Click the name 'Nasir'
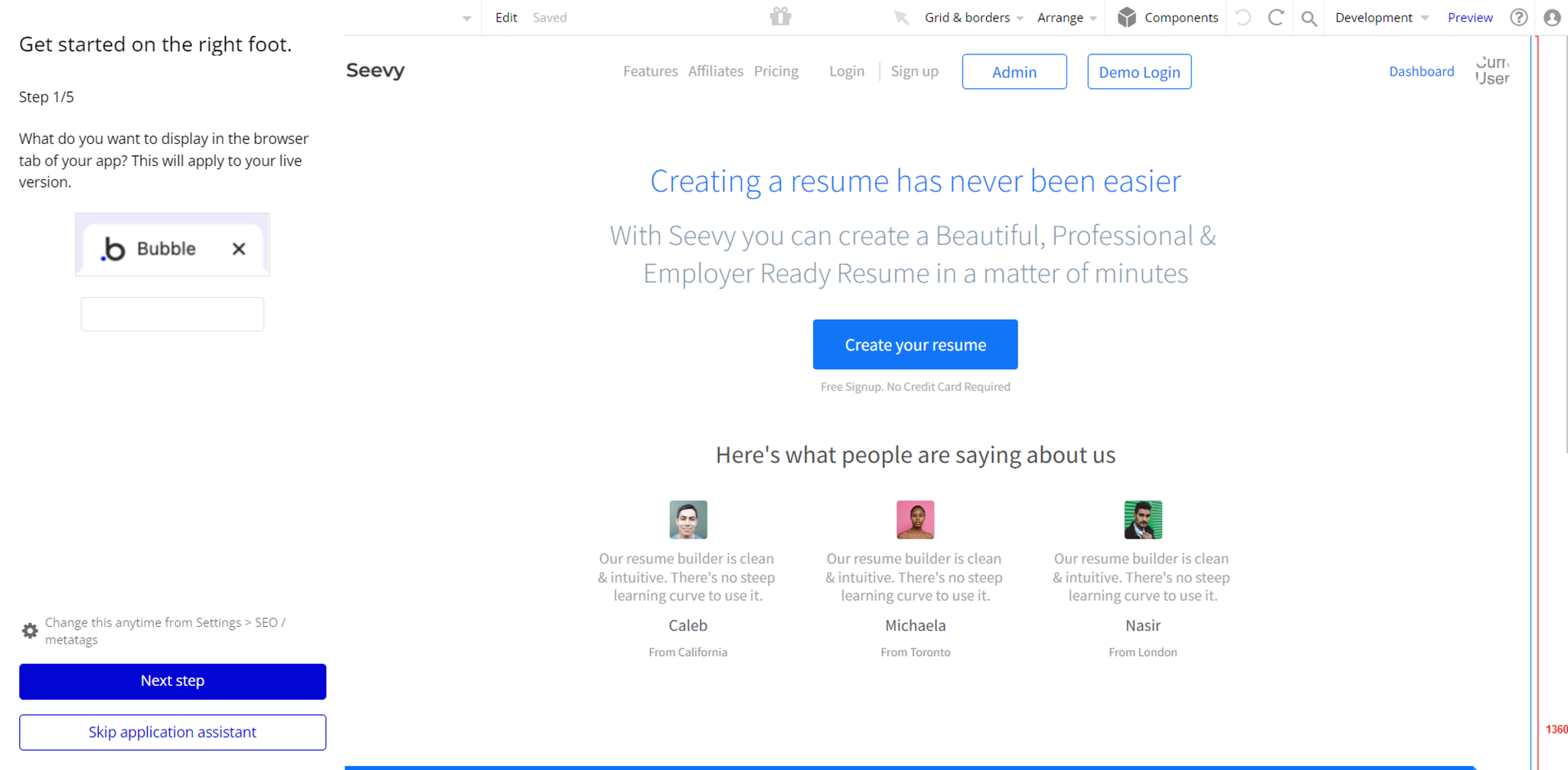Image resolution: width=1568 pixels, height=770 pixels. click(1143, 625)
